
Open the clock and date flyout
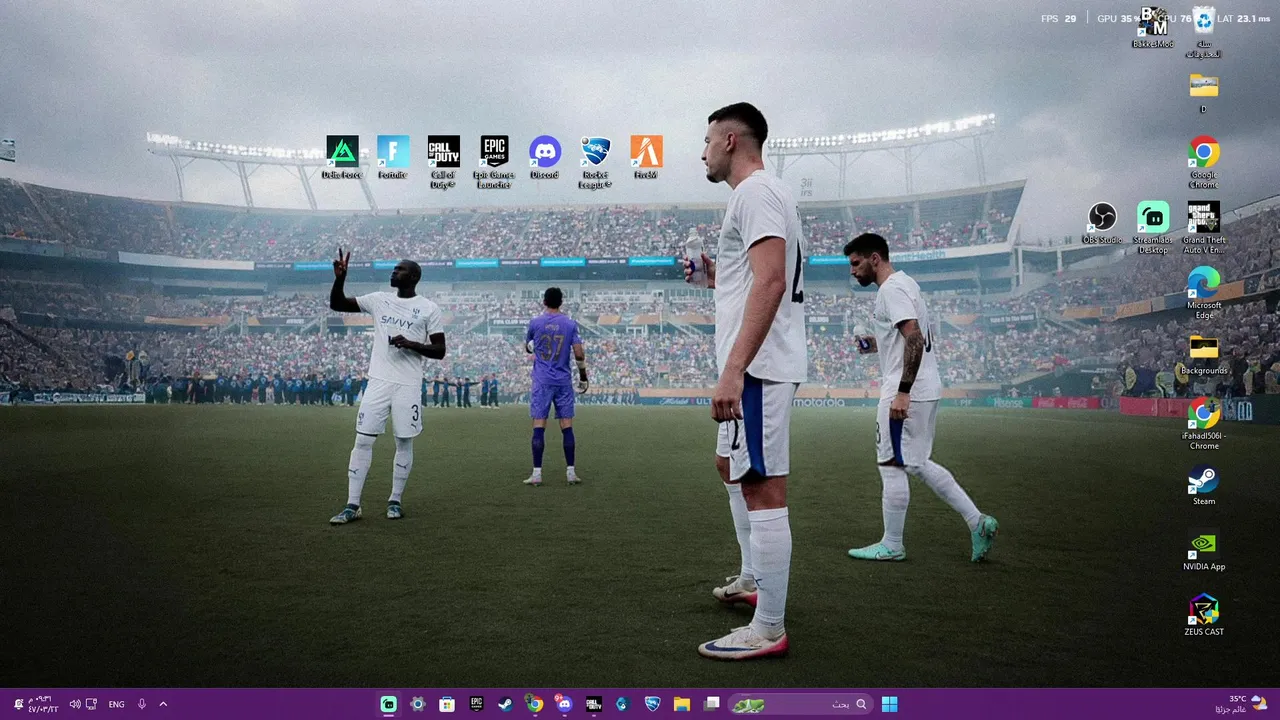tap(43, 704)
